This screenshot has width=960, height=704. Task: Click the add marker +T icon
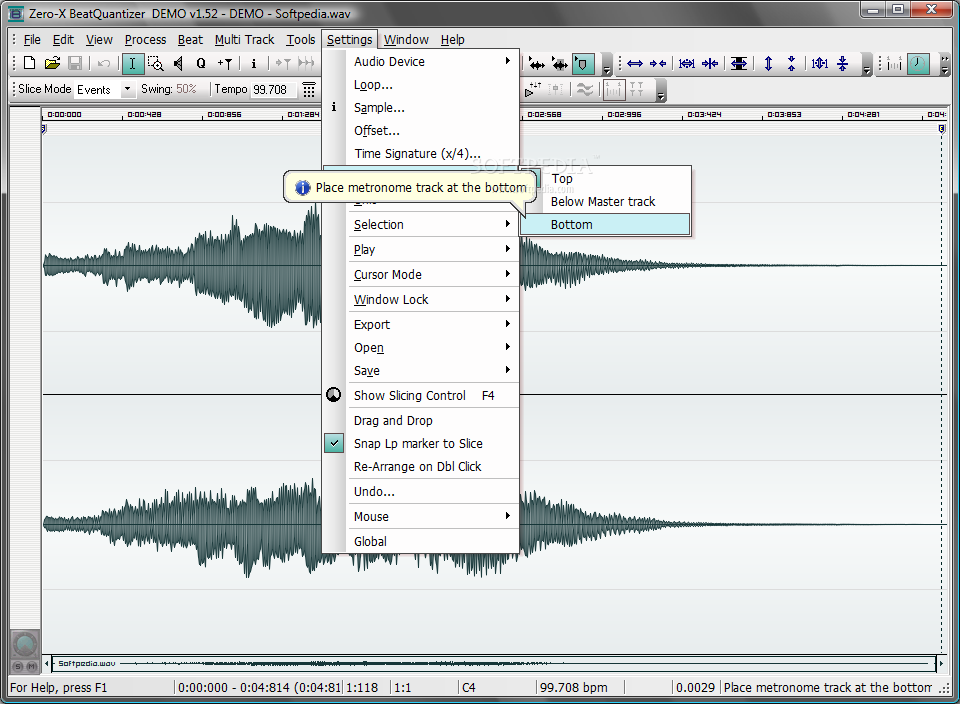click(225, 63)
